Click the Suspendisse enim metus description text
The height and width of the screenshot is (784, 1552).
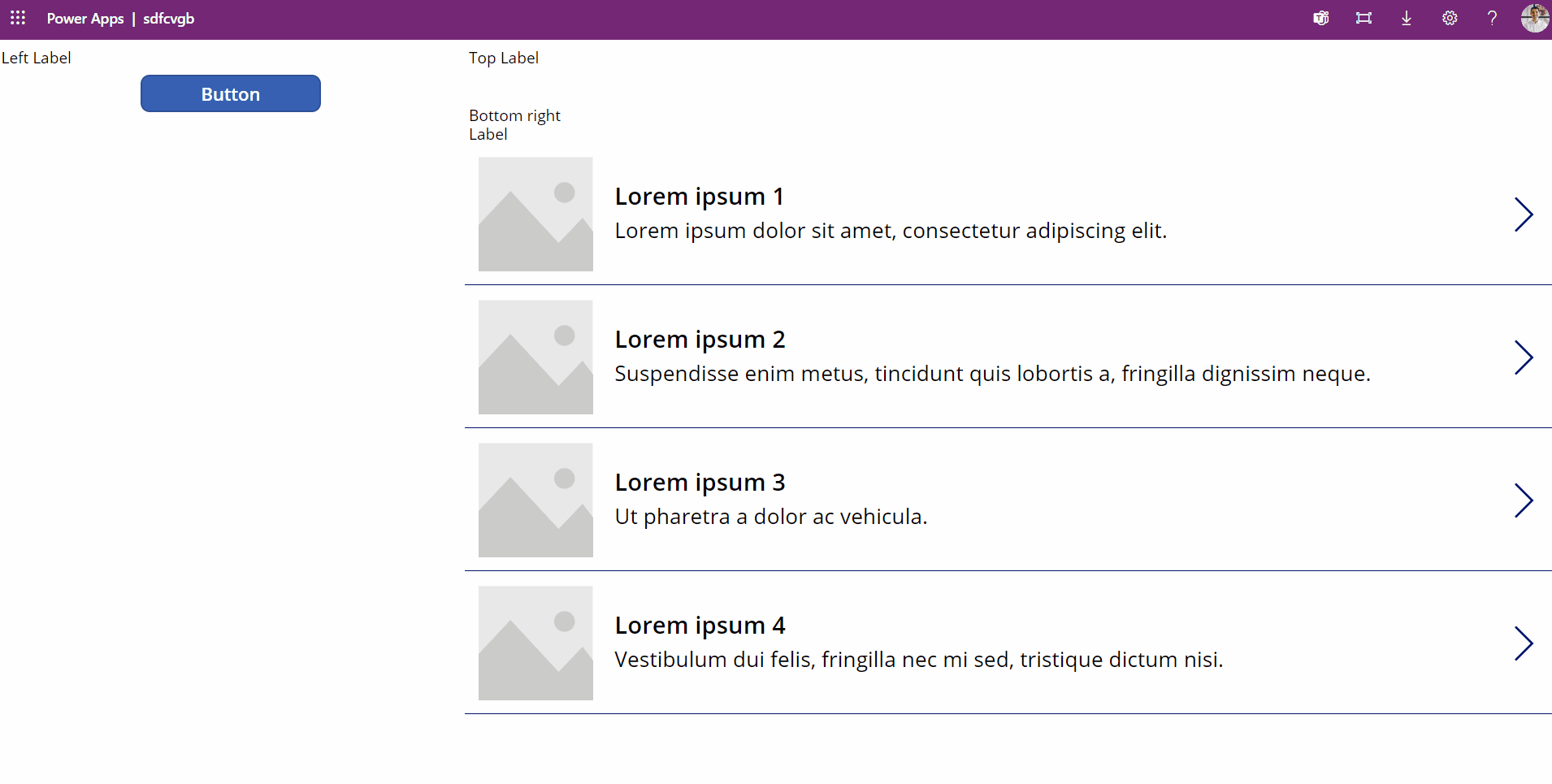(992, 374)
